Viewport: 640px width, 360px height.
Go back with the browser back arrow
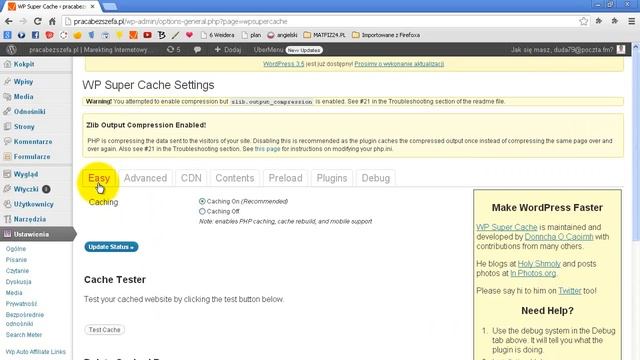point(9,21)
